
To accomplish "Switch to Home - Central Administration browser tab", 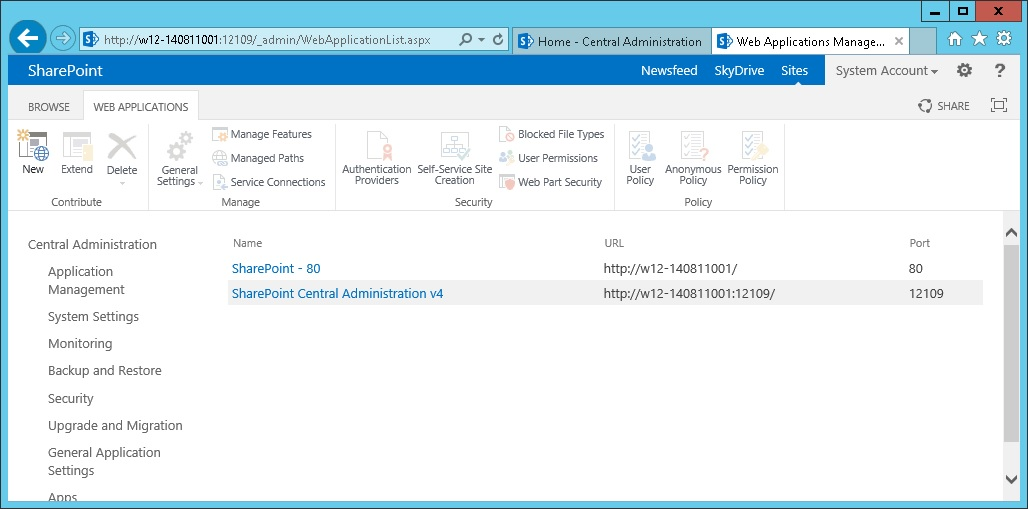I will point(611,42).
